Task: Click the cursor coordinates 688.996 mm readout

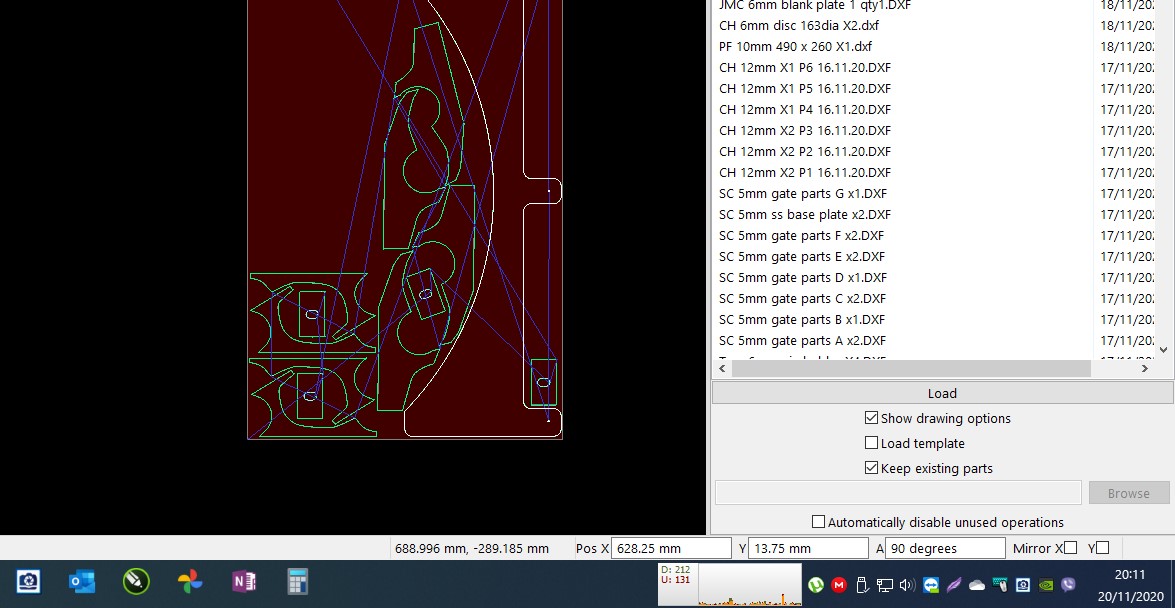Action: click(x=472, y=548)
